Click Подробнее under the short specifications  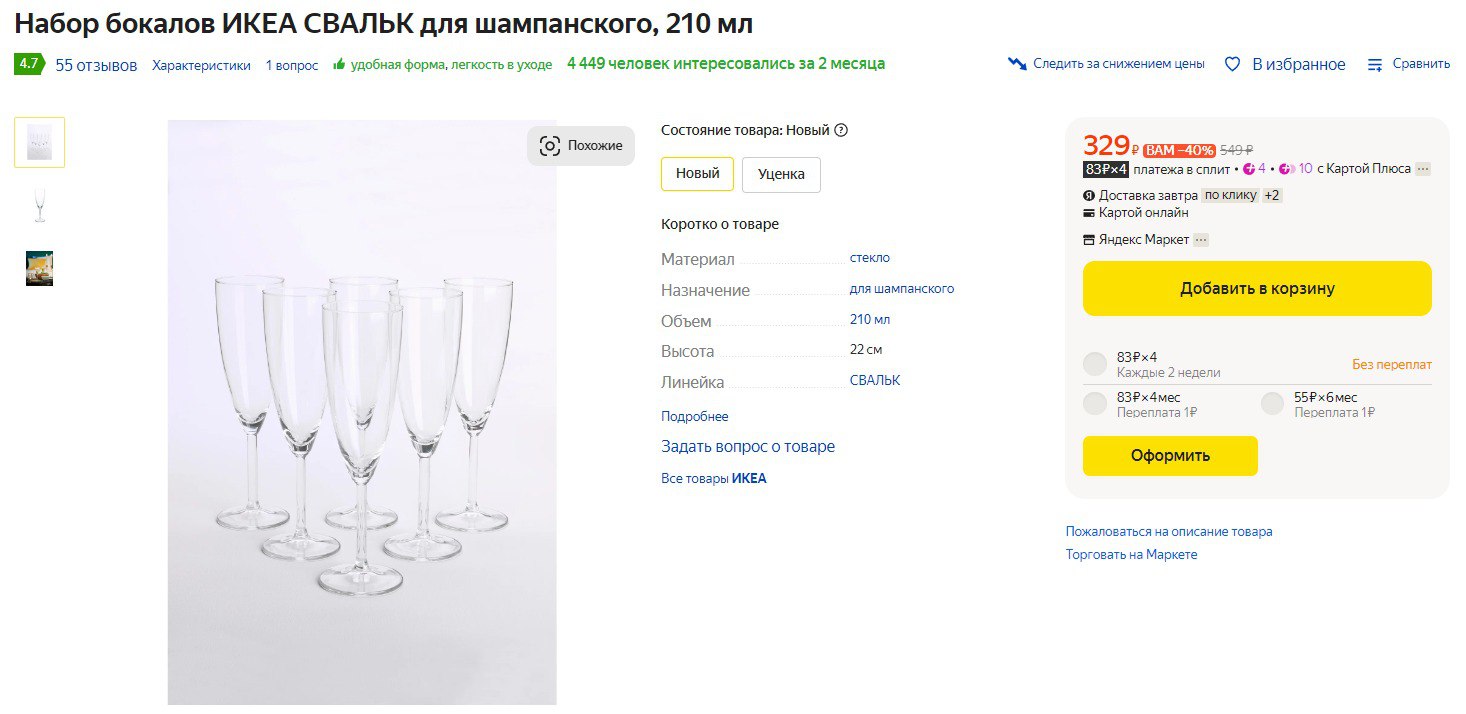(694, 416)
